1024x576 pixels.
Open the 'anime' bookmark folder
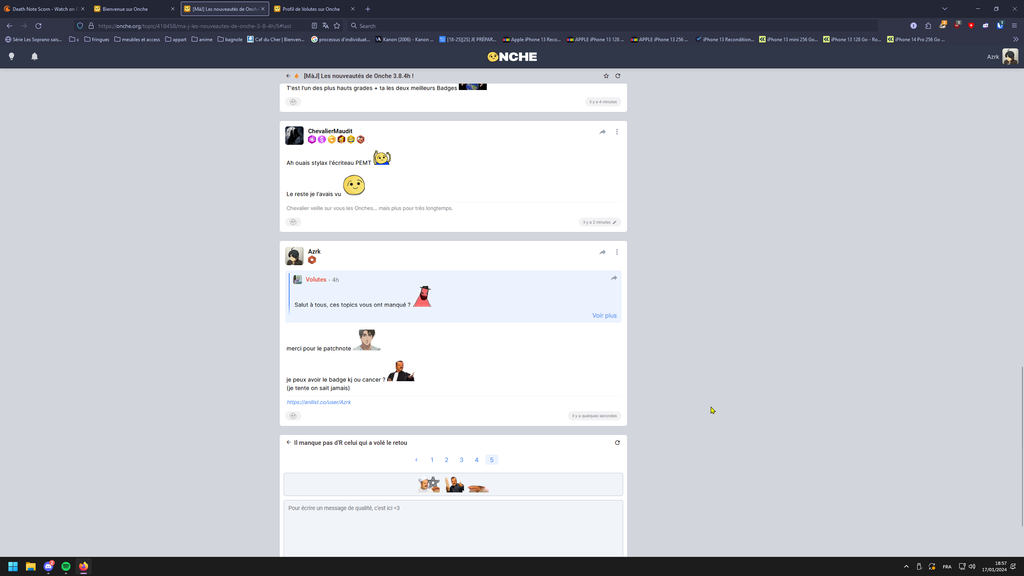pyautogui.click(x=202, y=39)
